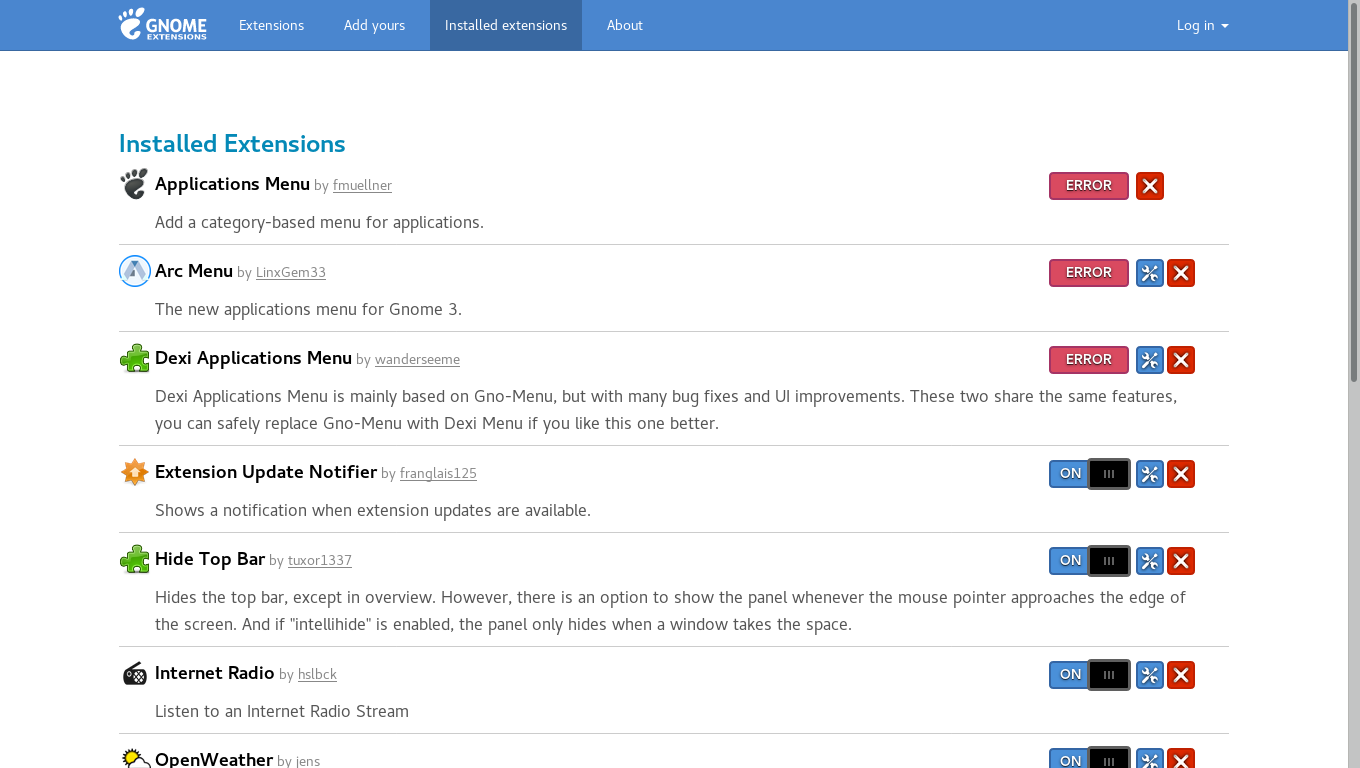Click the Dexi Applications Menu puzzle icon
The width and height of the screenshot is (1360, 768).
(134, 358)
